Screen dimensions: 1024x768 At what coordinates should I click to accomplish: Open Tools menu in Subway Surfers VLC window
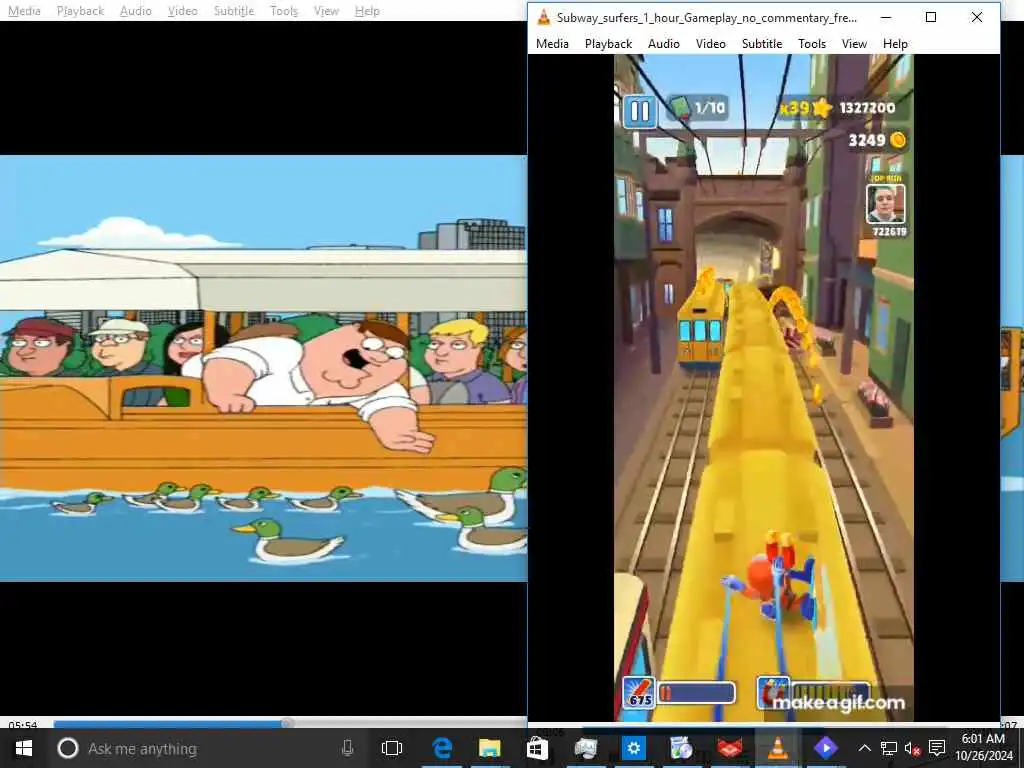(812, 44)
